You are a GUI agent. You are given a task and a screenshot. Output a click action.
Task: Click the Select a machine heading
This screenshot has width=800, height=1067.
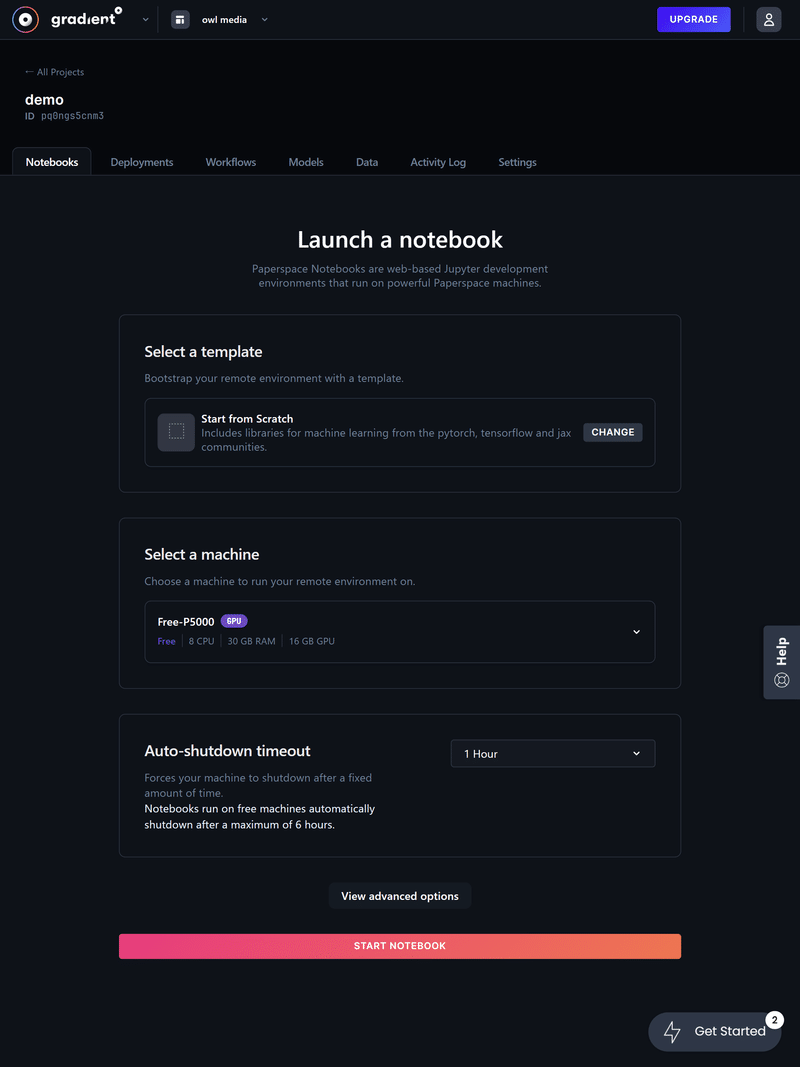point(202,555)
